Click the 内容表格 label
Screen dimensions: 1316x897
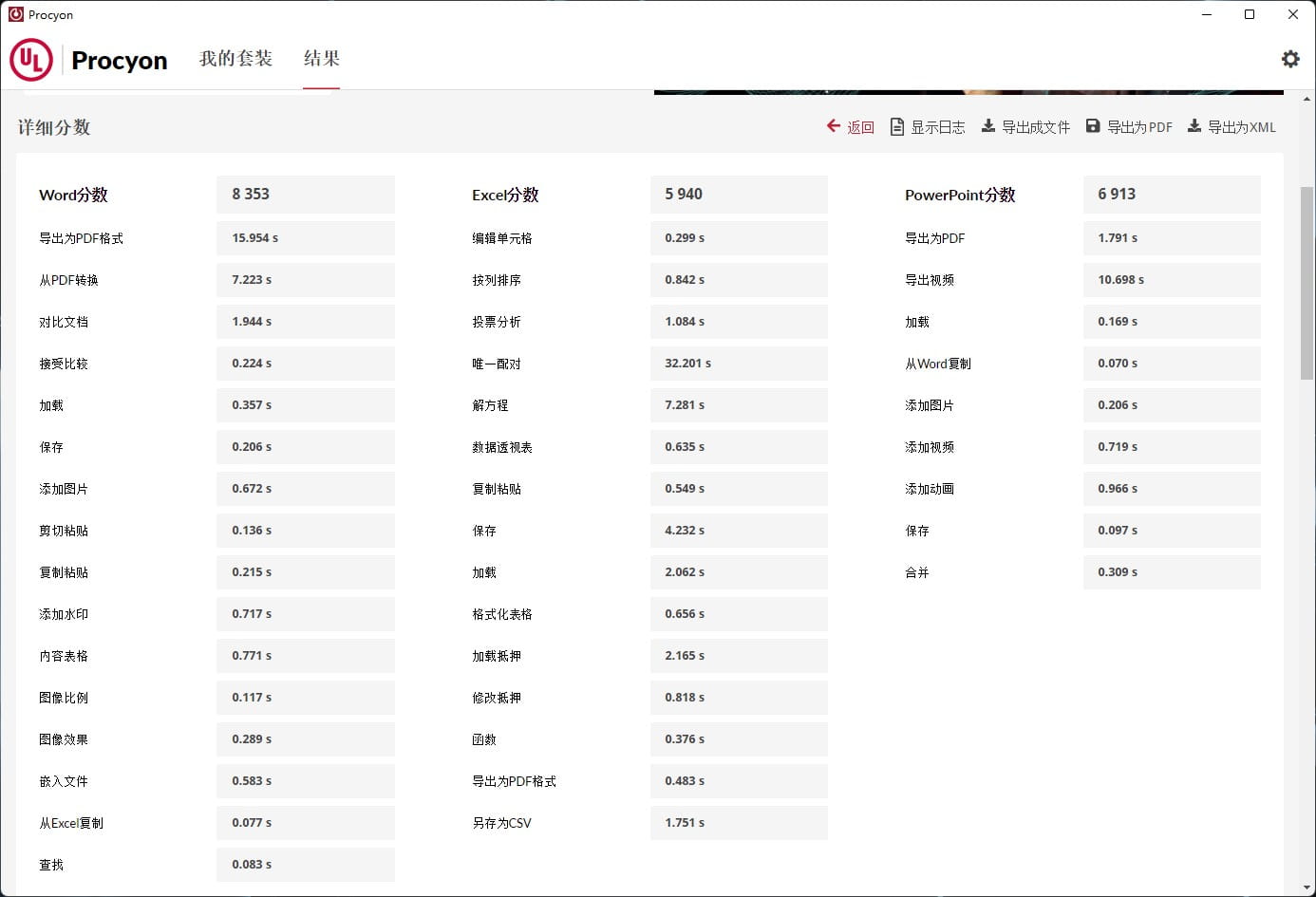64,656
